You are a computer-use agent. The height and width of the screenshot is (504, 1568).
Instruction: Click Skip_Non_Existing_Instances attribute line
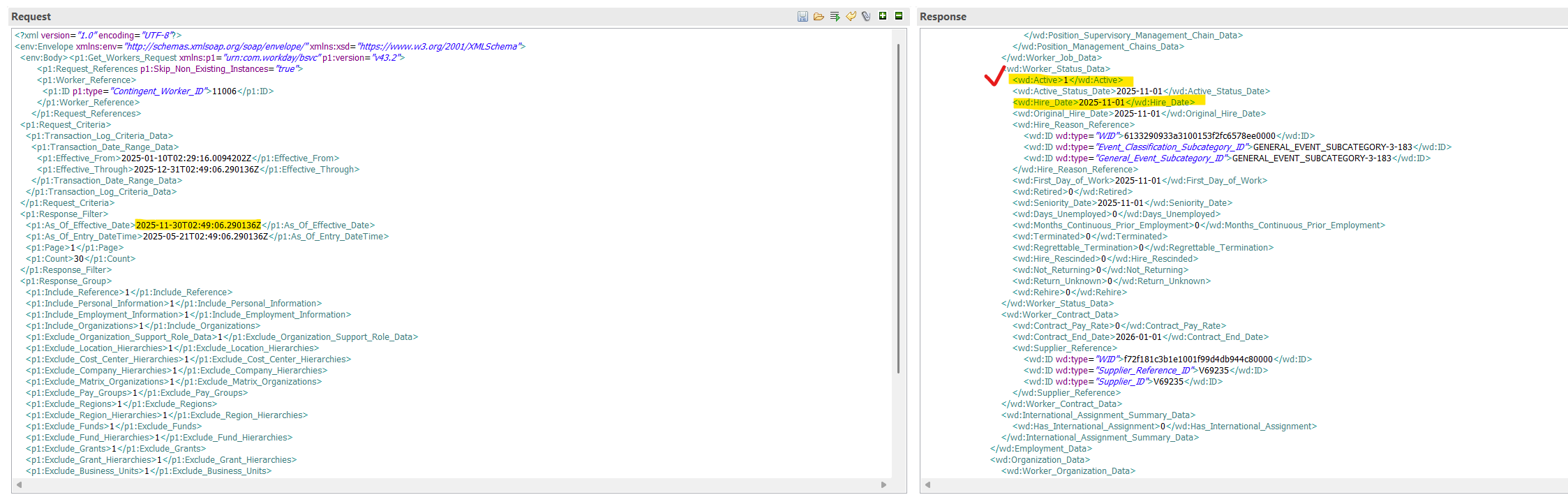[170, 68]
